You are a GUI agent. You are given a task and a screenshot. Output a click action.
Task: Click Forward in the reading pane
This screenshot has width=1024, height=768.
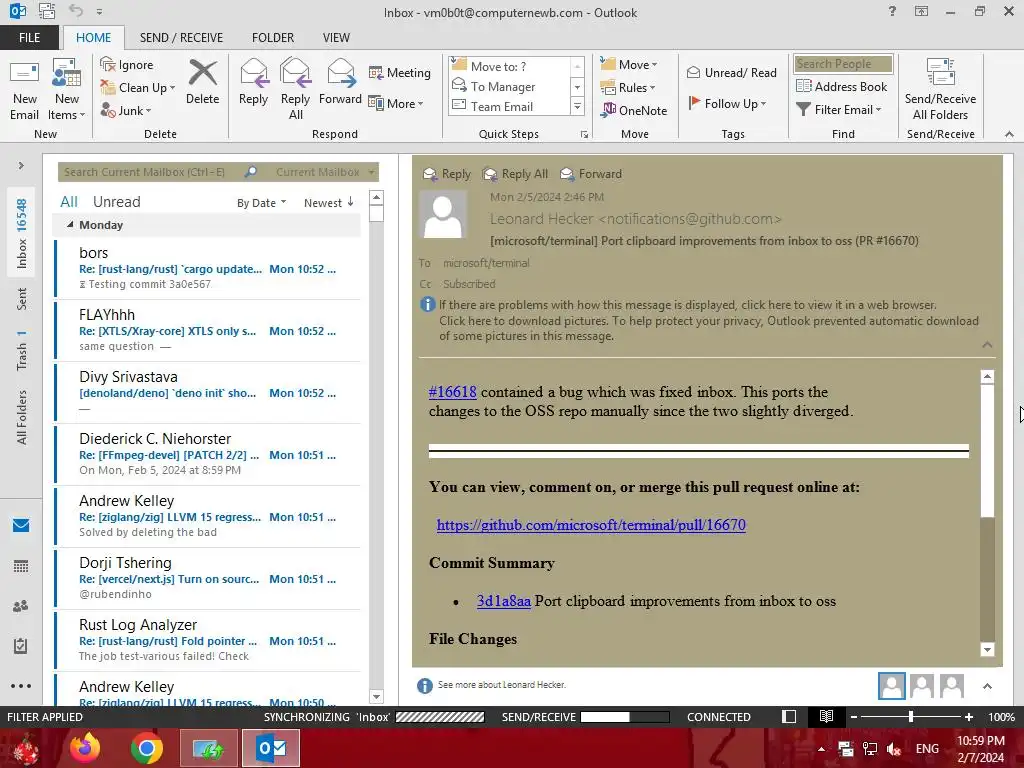590,174
